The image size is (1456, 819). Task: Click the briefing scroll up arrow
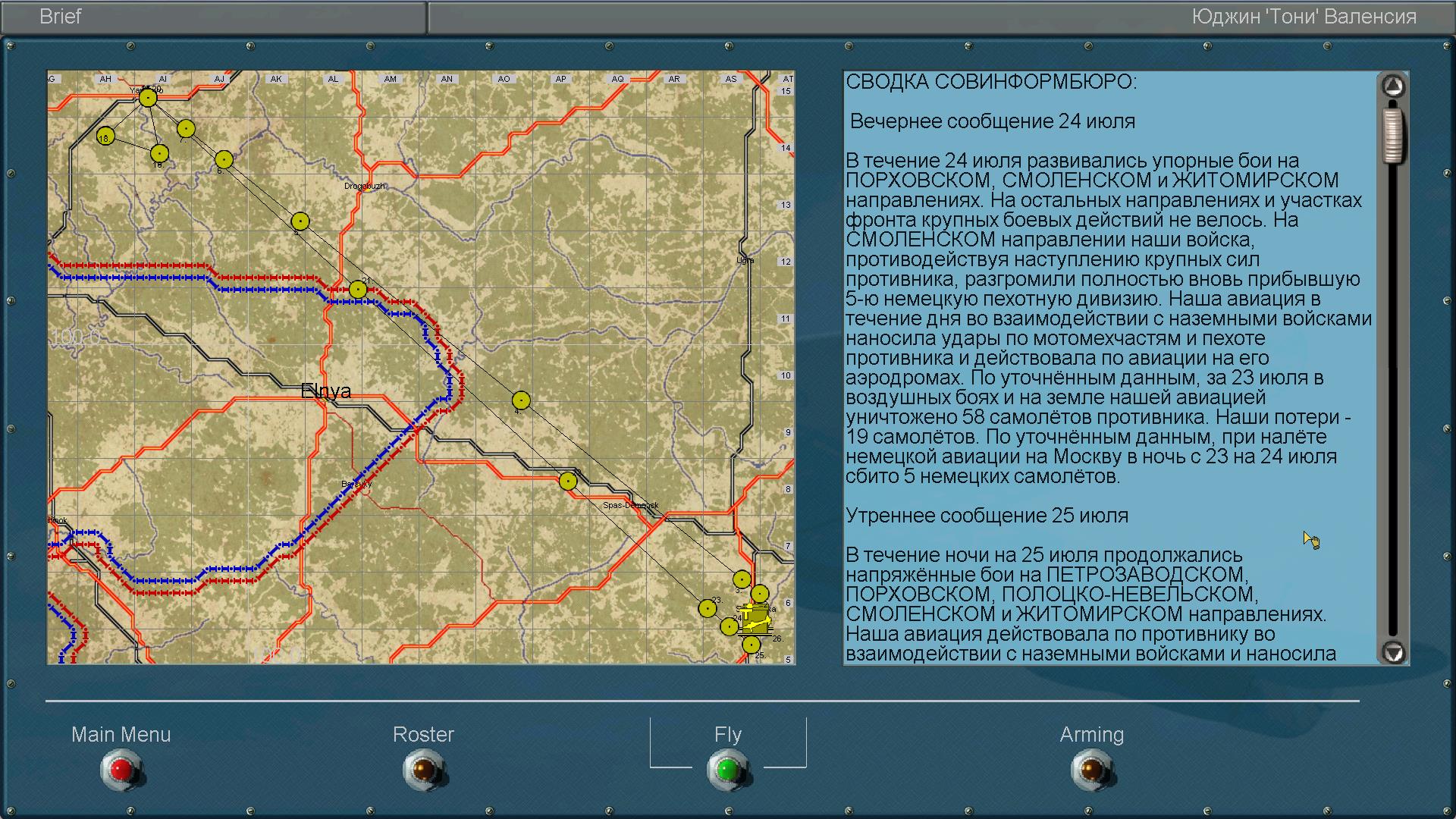tap(1393, 86)
